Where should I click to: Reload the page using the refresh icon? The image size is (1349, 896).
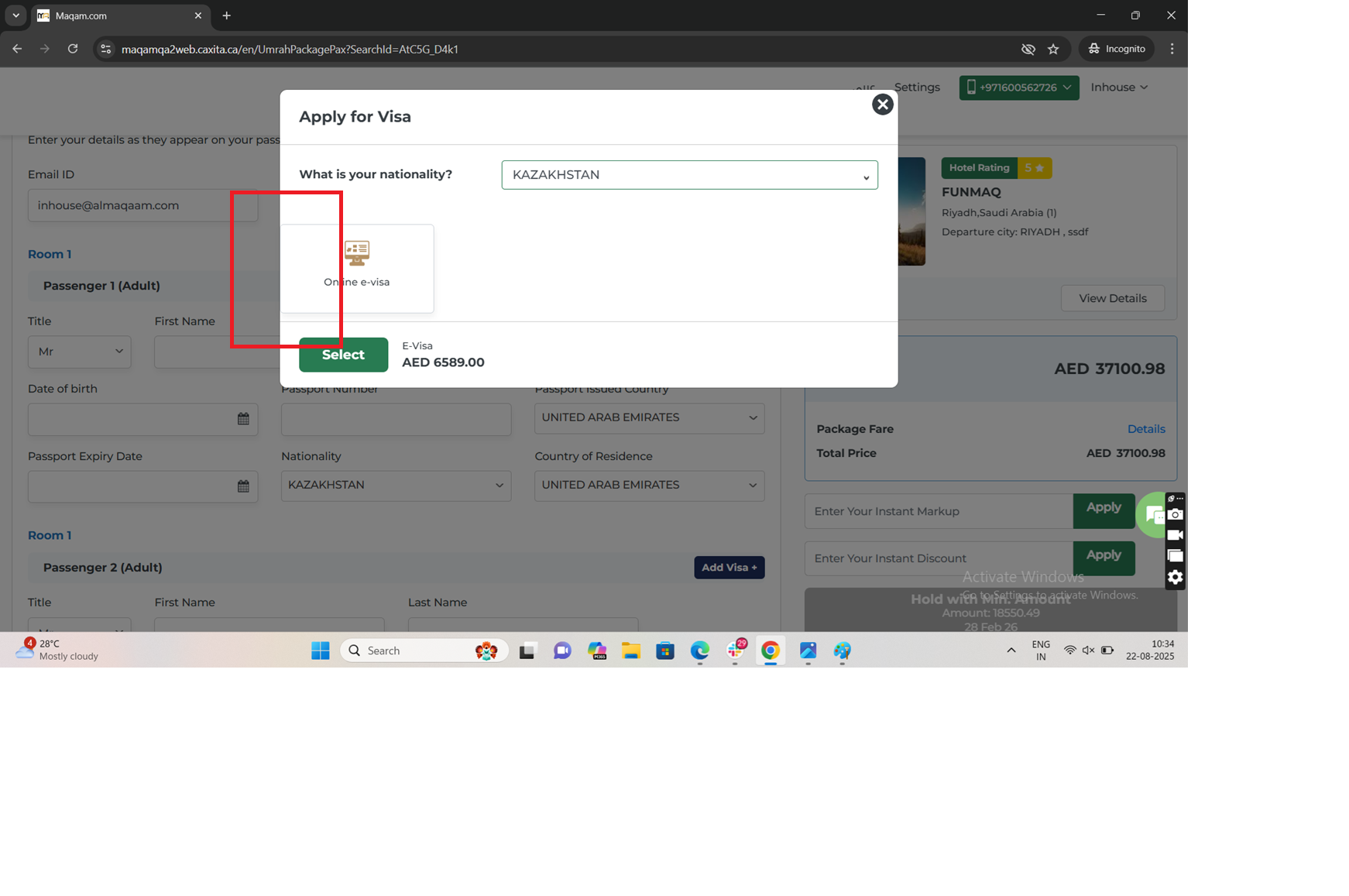[x=73, y=49]
